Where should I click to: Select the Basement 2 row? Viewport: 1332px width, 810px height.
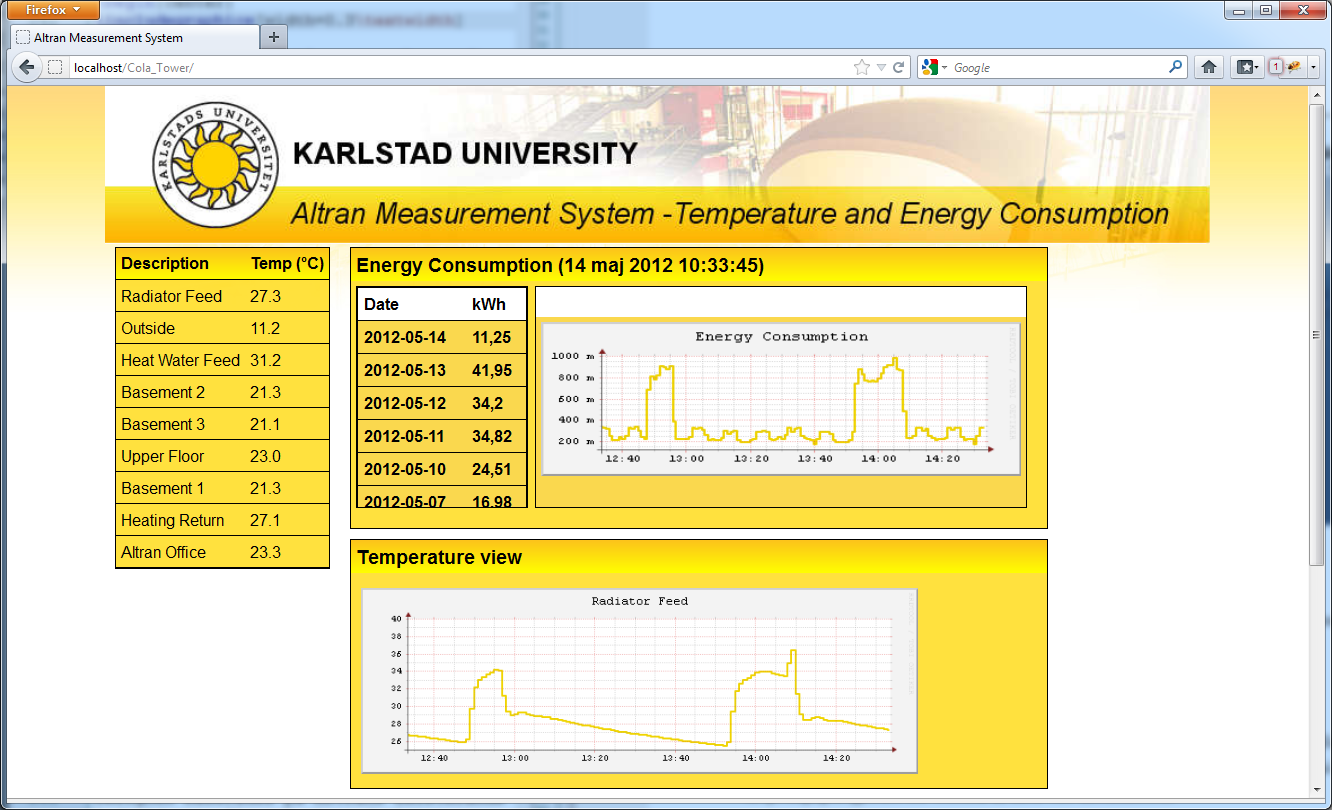coord(222,392)
